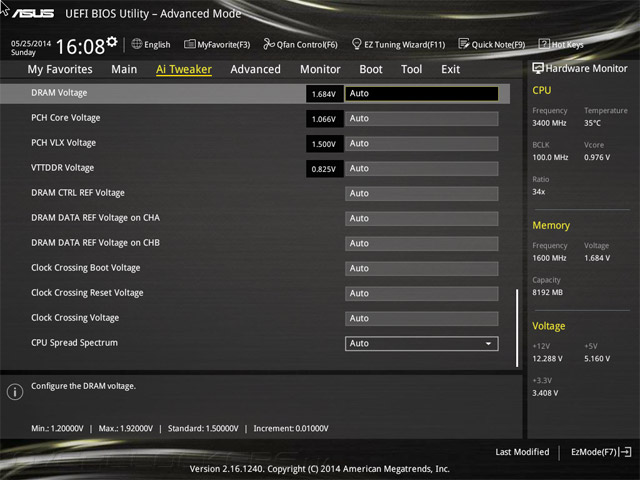640x480 pixels.
Task: Open Hot Keys question mark icon
Action: [544, 44]
